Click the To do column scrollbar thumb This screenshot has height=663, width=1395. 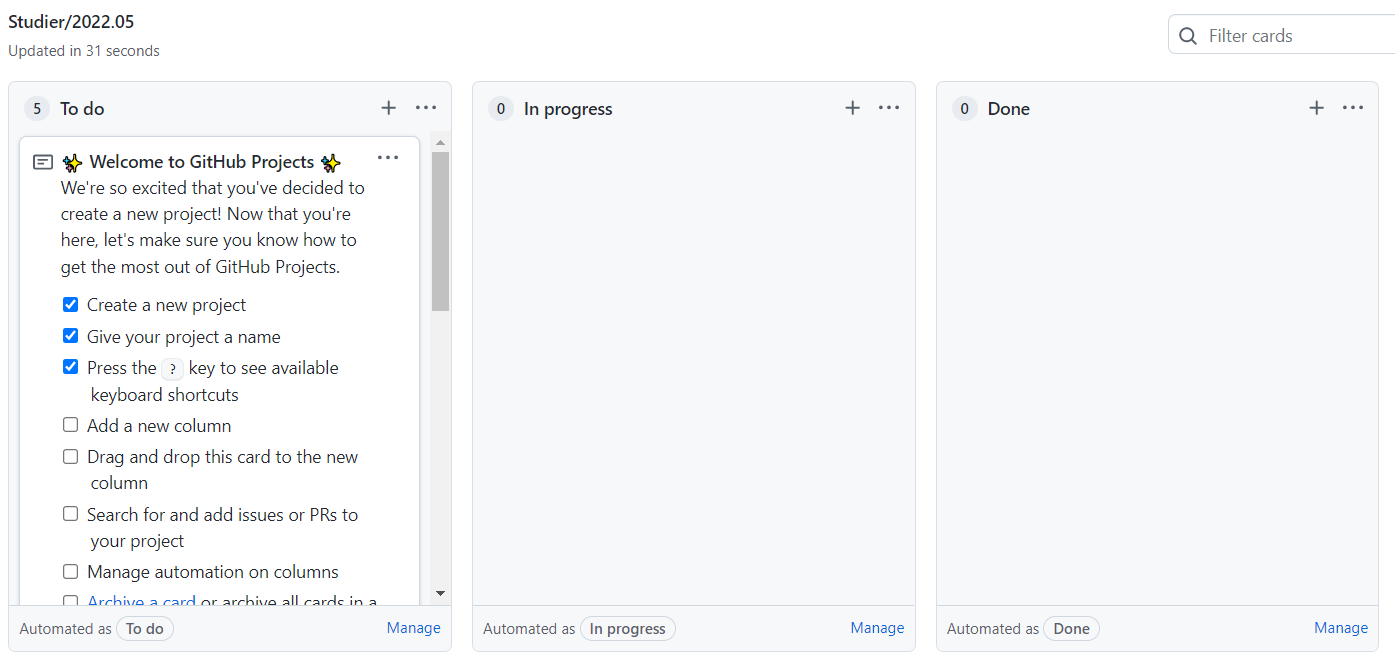[x=440, y=231]
